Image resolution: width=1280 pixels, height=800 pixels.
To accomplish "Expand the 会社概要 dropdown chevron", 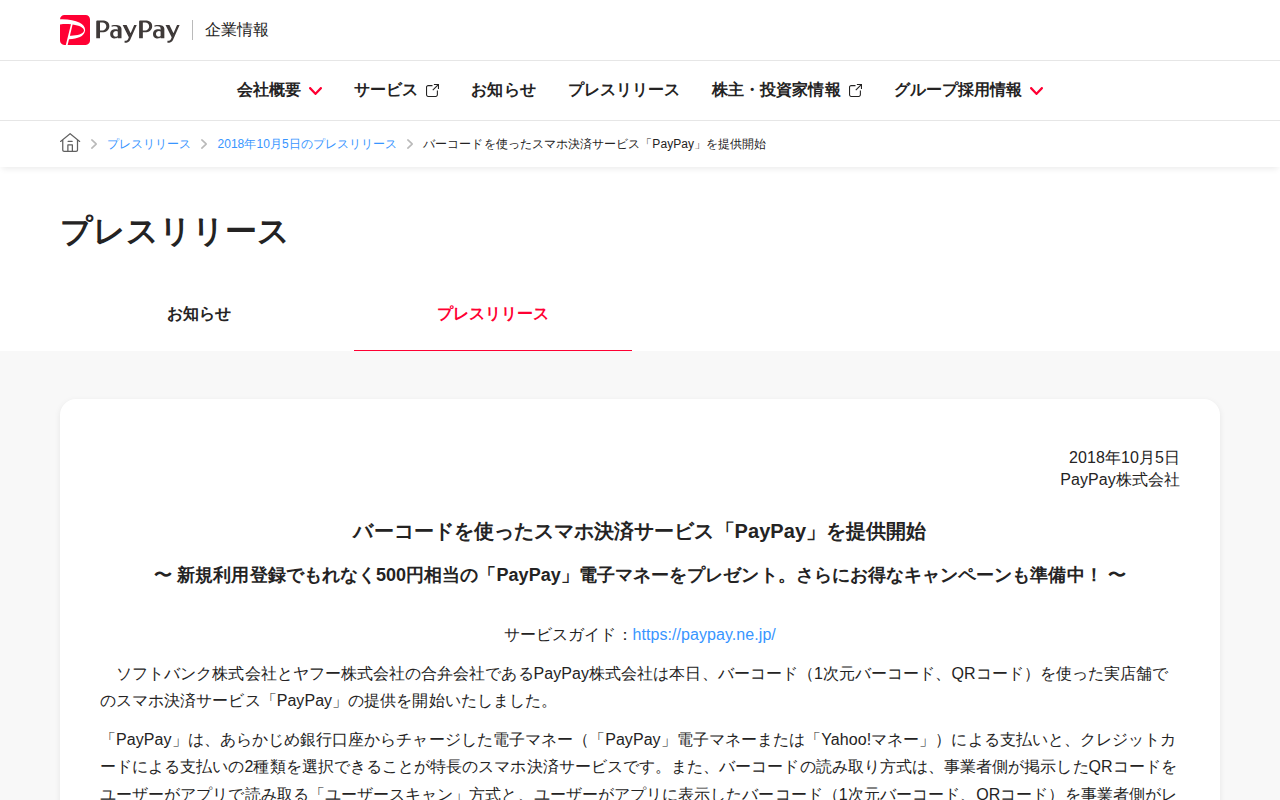I will (x=315, y=91).
